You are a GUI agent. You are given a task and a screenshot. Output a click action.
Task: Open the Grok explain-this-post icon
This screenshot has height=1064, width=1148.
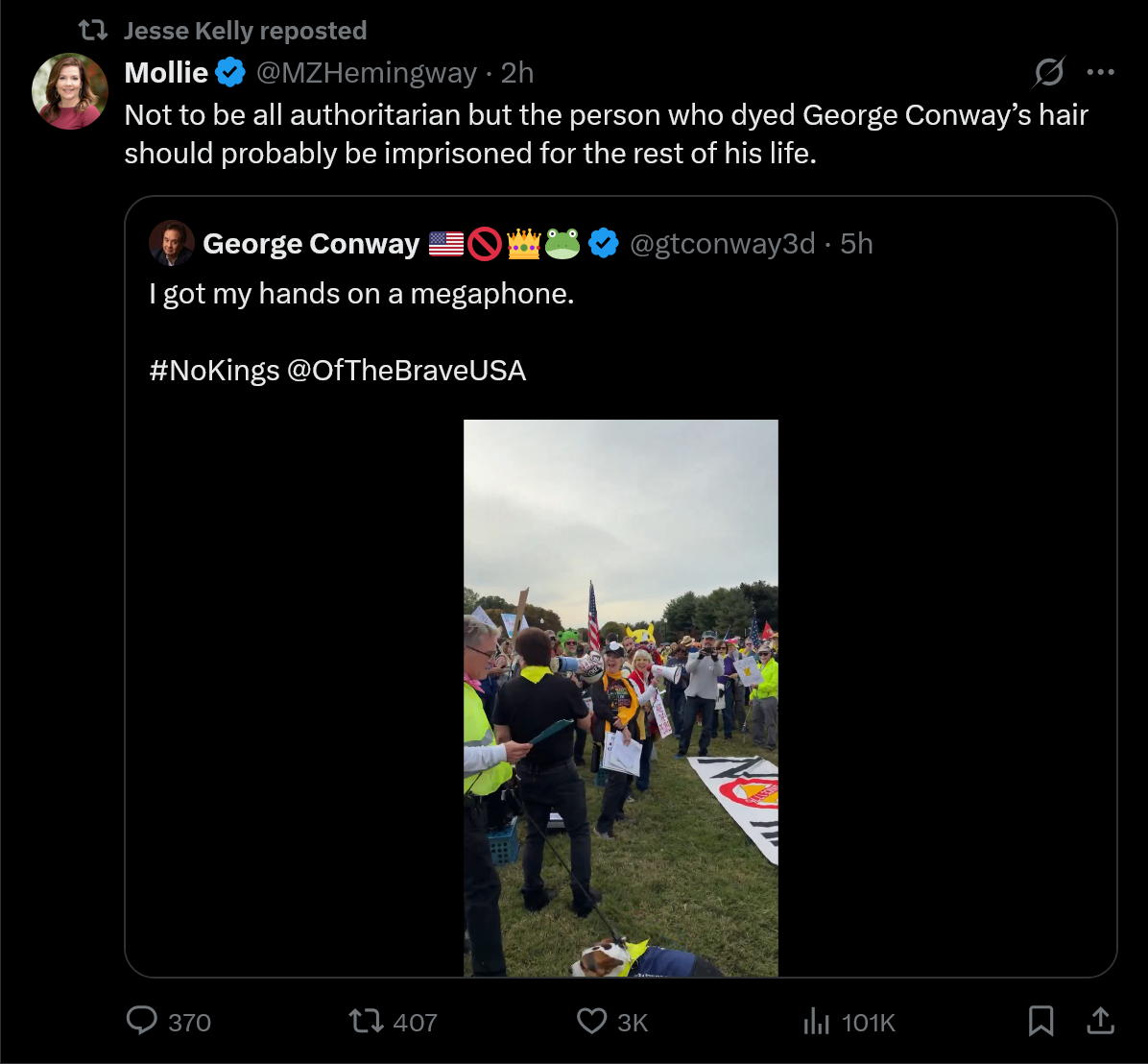tap(1049, 72)
